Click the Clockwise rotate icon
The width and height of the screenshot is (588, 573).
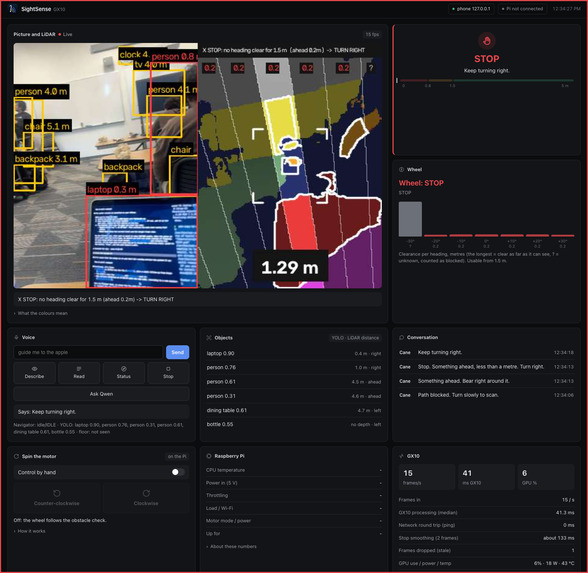tap(146, 494)
